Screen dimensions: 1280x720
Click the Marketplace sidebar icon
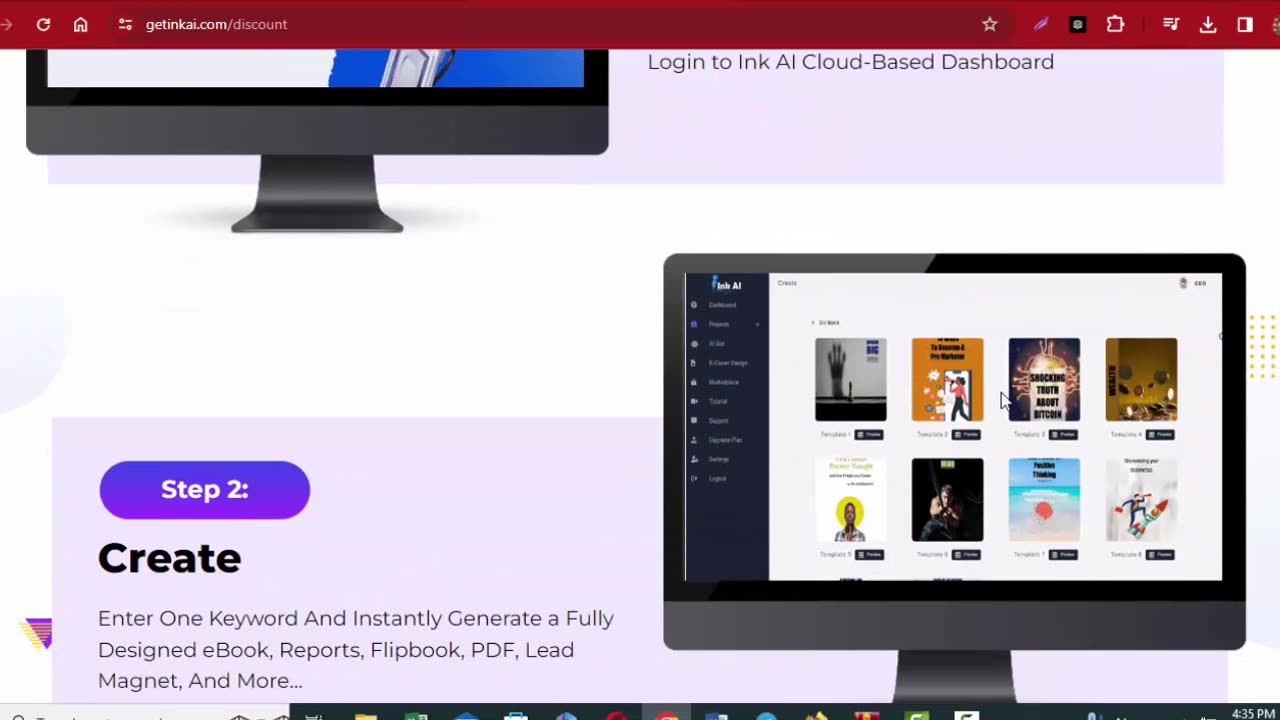pyautogui.click(x=694, y=382)
